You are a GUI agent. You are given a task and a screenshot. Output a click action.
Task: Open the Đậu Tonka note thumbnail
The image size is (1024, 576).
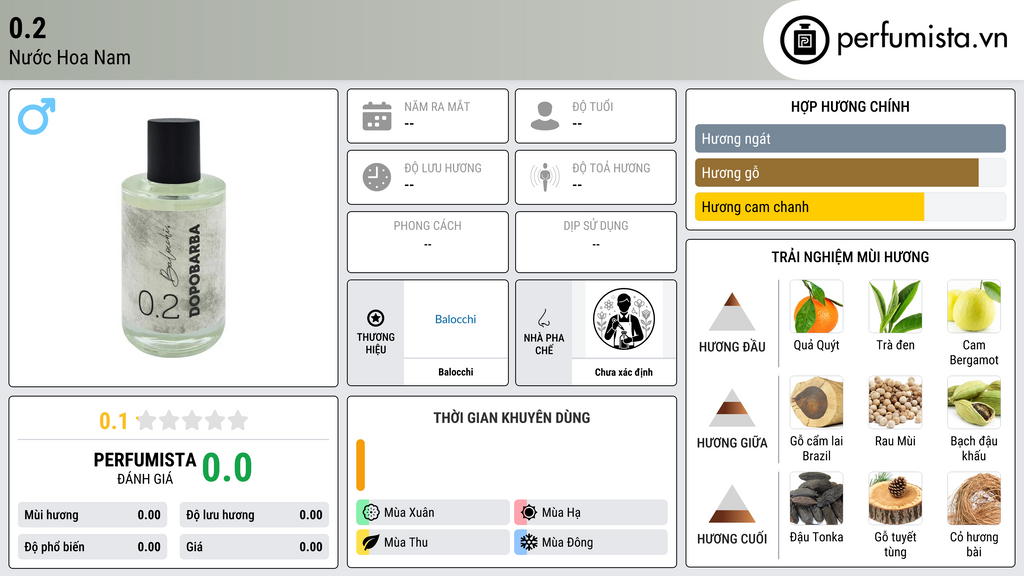pos(816,499)
